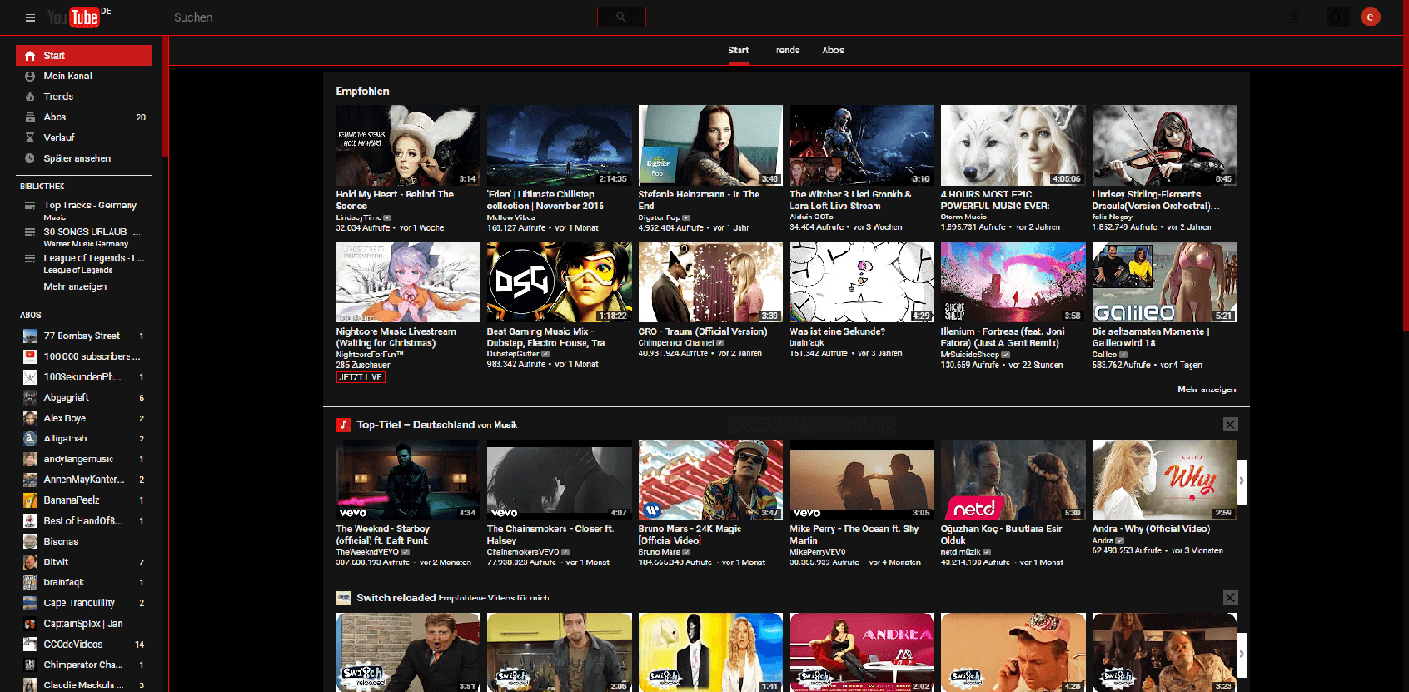Show next videos in Top-Titel row
Image resolution: width=1409 pixels, height=692 pixels.
(1242, 481)
